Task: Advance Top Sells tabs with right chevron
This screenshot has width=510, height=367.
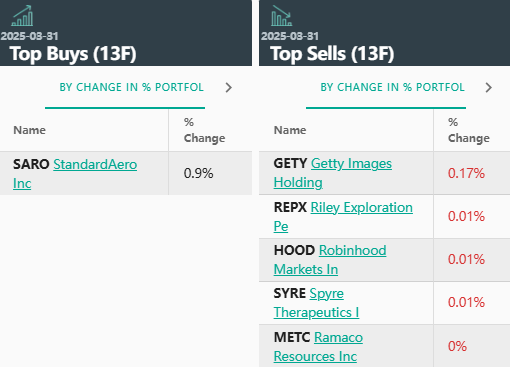Action: click(x=489, y=88)
